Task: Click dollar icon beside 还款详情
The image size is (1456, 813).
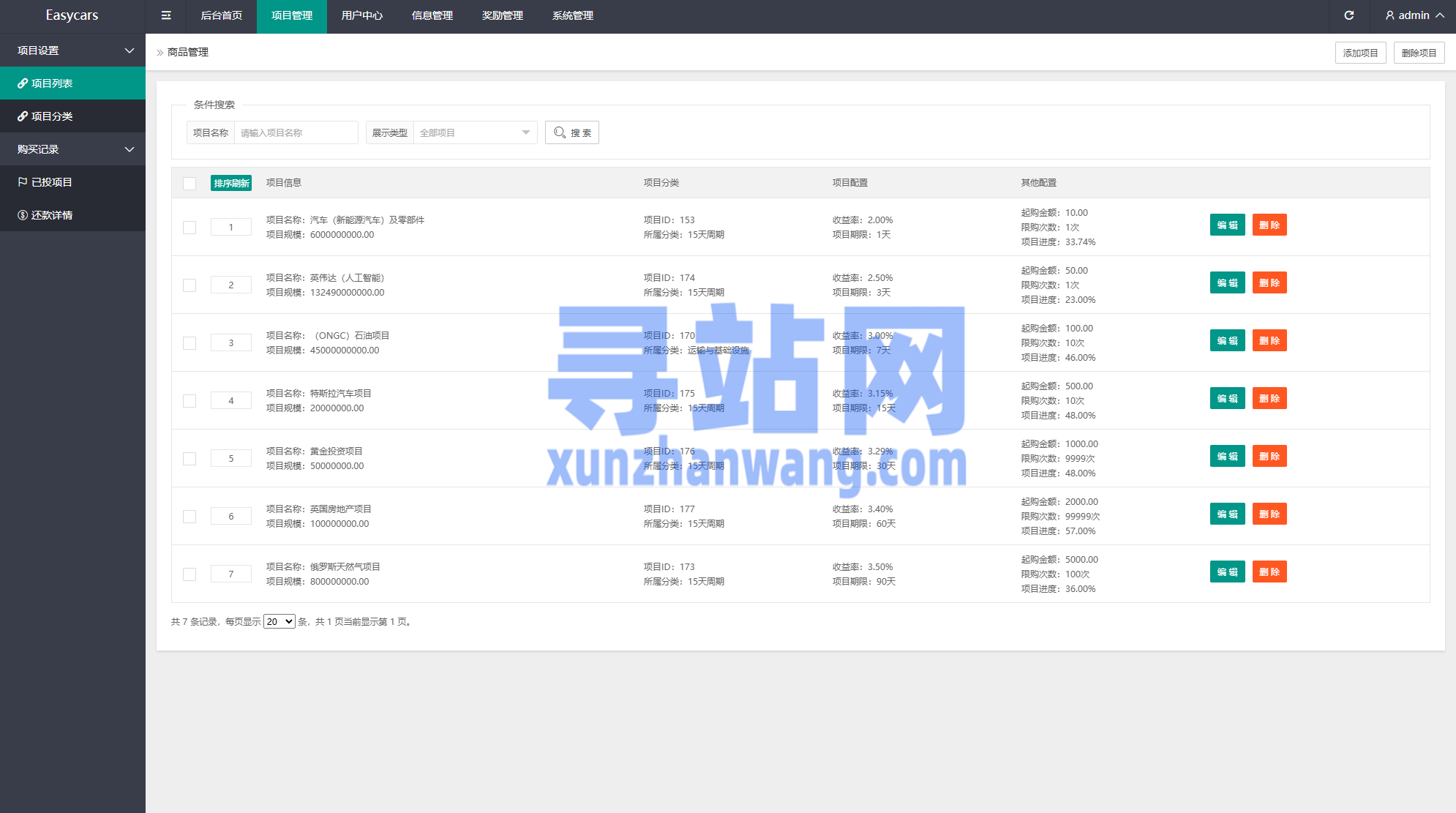Action: click(23, 215)
